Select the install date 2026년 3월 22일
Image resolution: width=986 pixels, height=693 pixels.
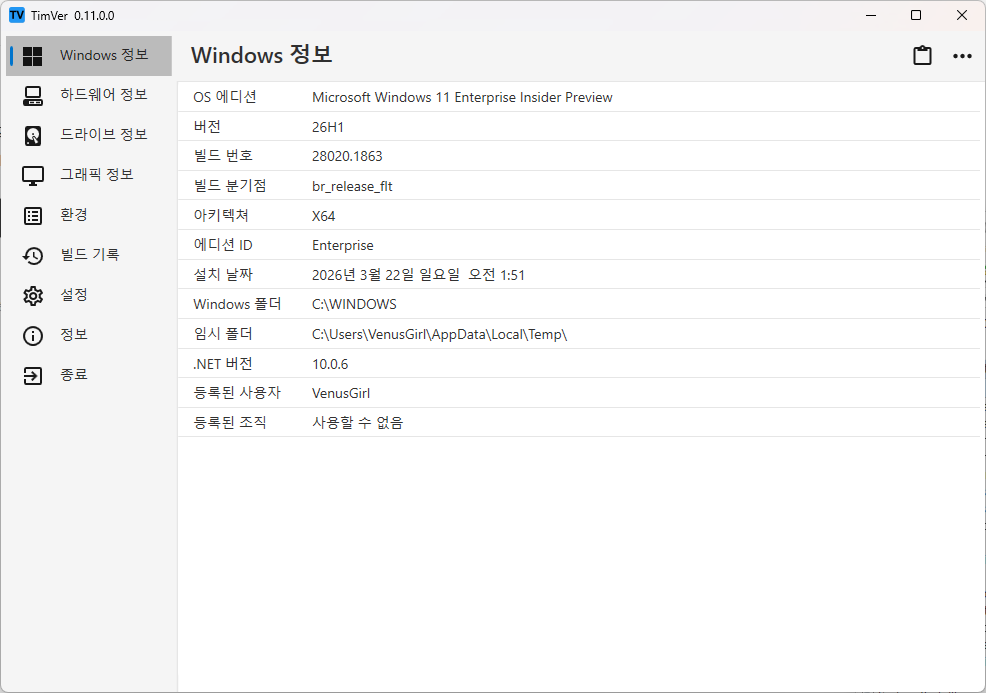[418, 275]
